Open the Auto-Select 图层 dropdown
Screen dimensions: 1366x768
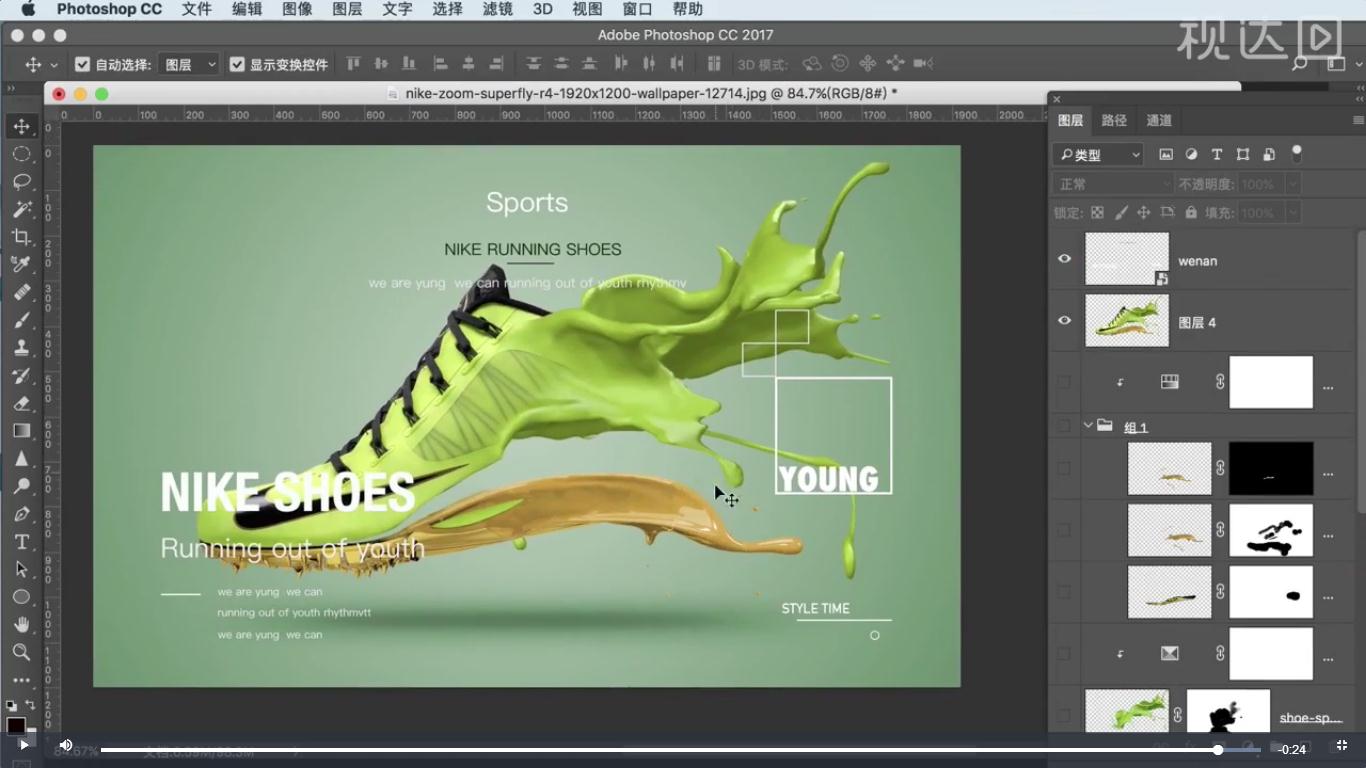tap(190, 64)
